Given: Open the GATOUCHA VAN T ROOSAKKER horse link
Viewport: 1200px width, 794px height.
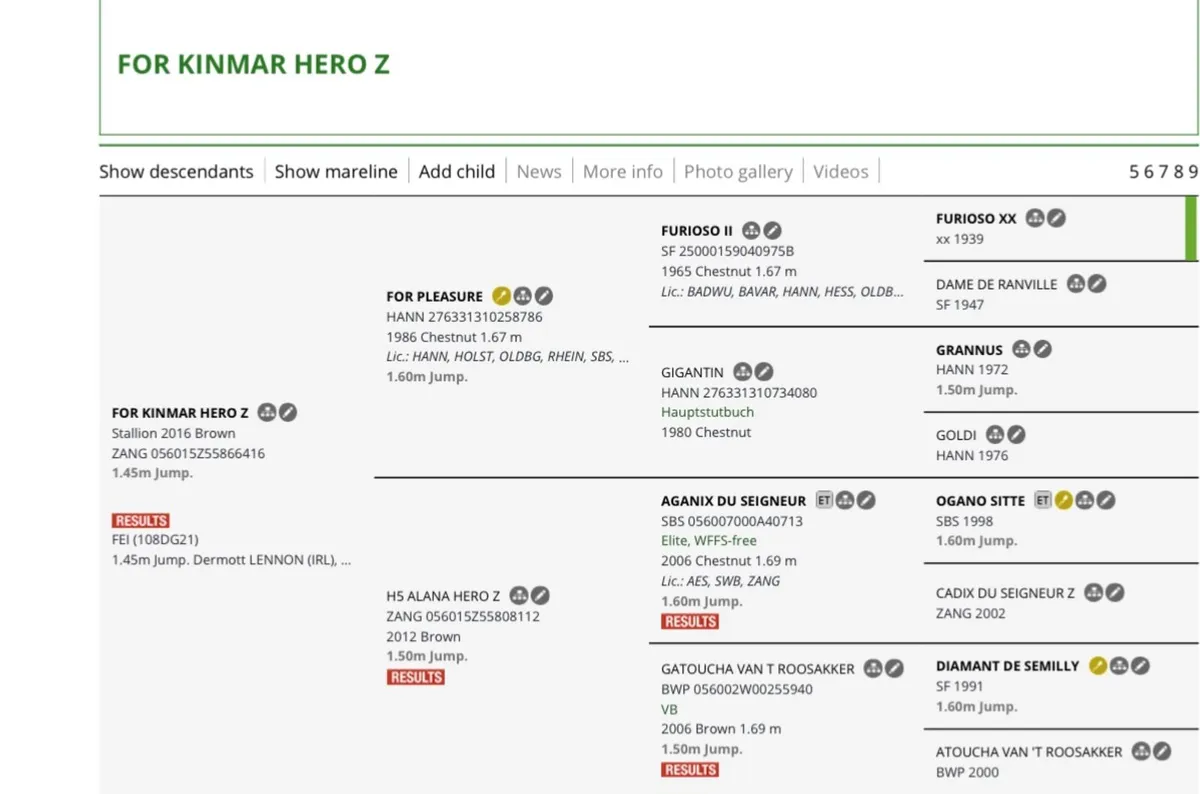Looking at the screenshot, I should coord(757,668).
